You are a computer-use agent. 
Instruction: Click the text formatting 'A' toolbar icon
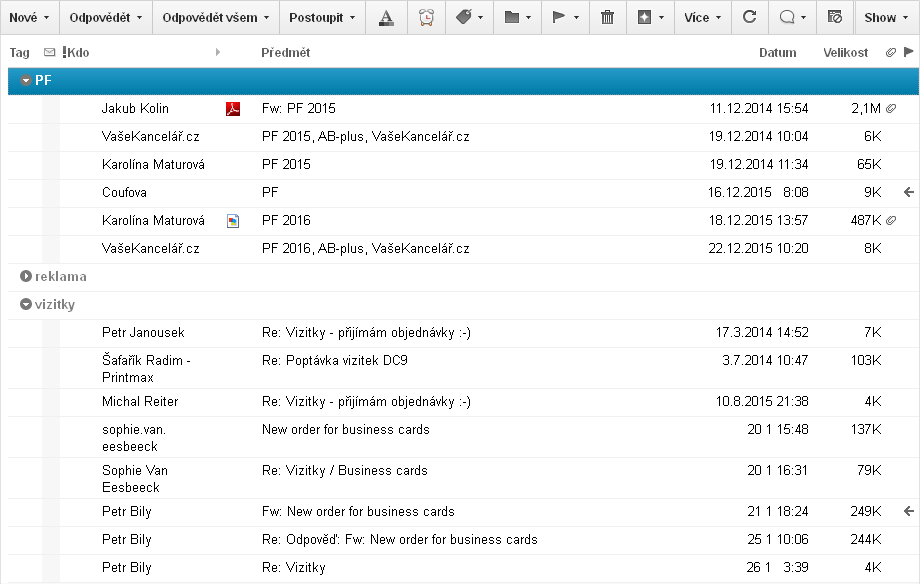click(386, 17)
